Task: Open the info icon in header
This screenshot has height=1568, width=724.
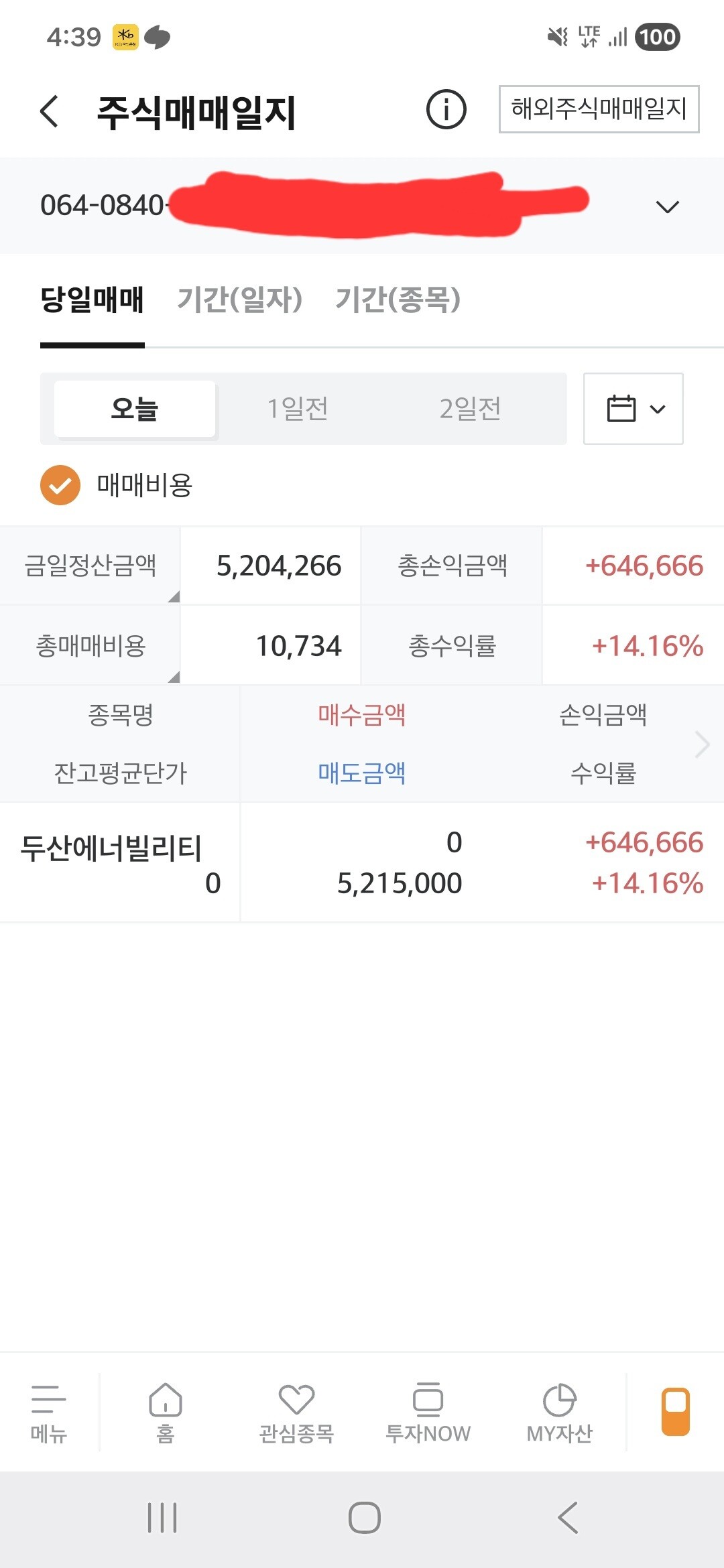Action: [x=446, y=109]
